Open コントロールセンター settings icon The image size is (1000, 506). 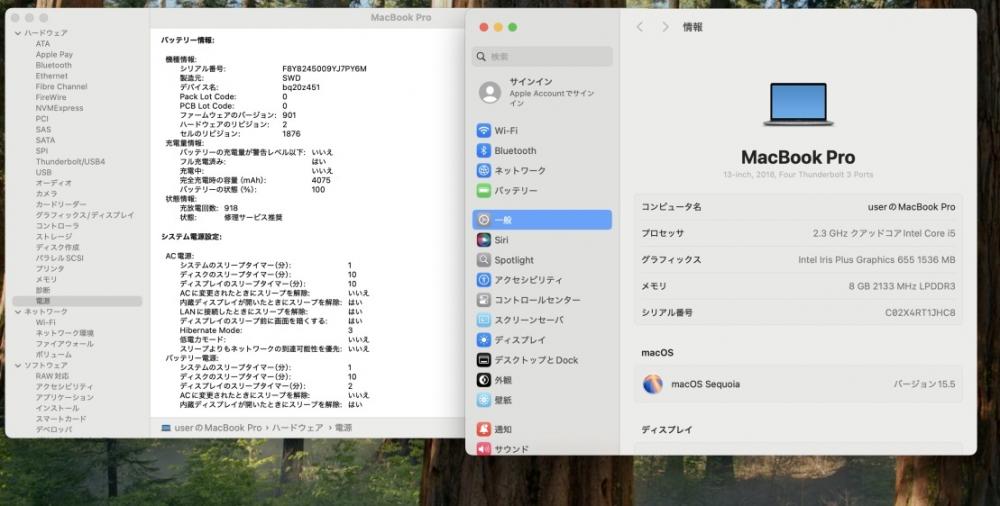[483, 300]
